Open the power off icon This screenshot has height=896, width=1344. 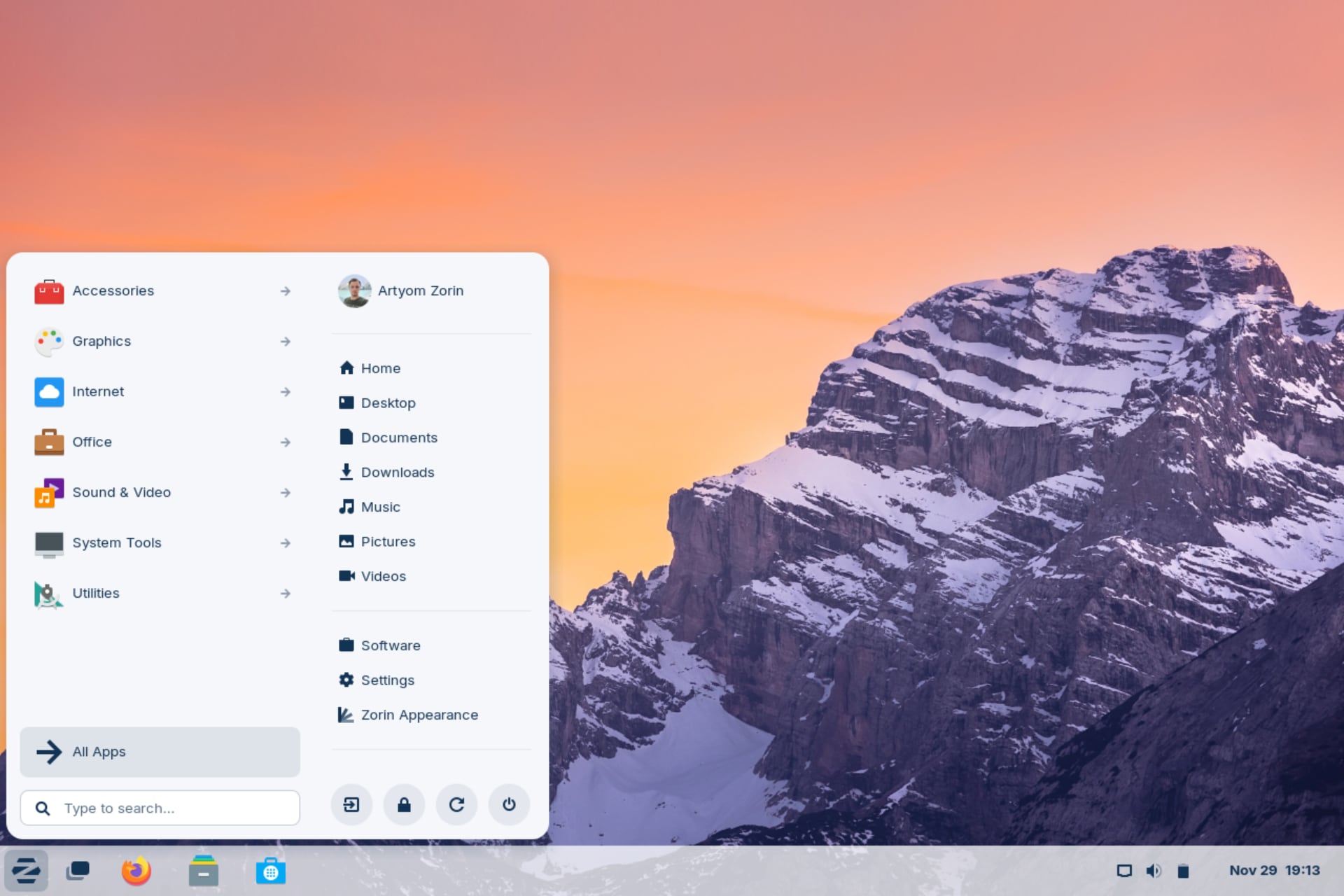click(509, 804)
